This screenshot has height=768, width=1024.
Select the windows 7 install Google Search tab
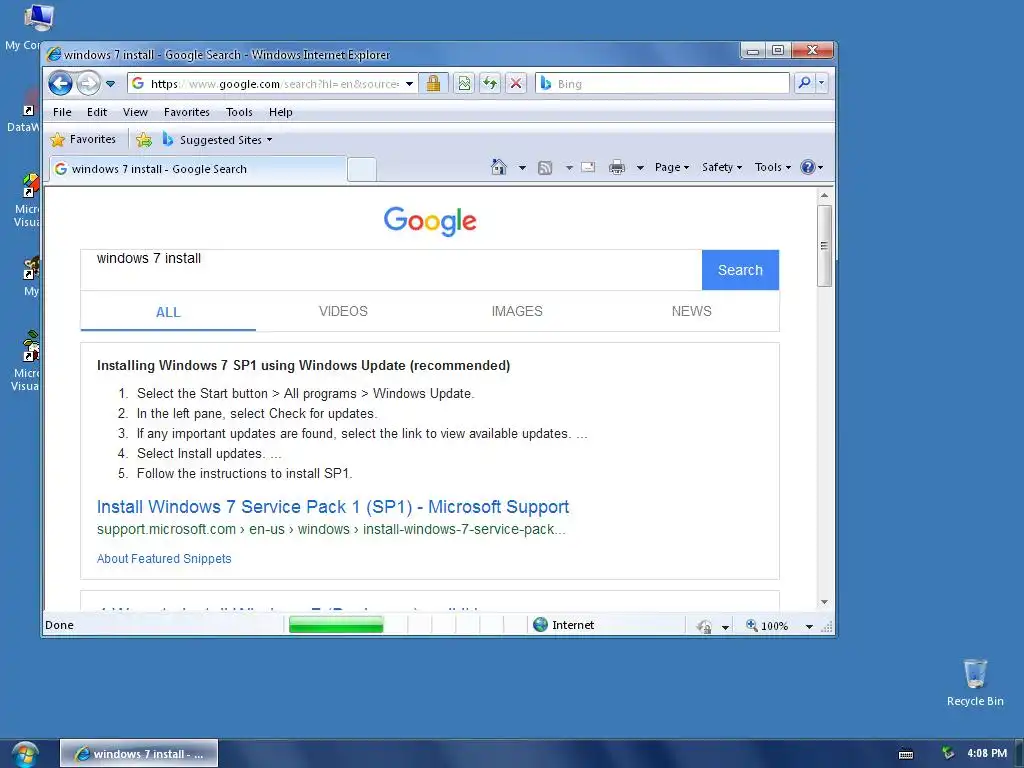[197, 169]
